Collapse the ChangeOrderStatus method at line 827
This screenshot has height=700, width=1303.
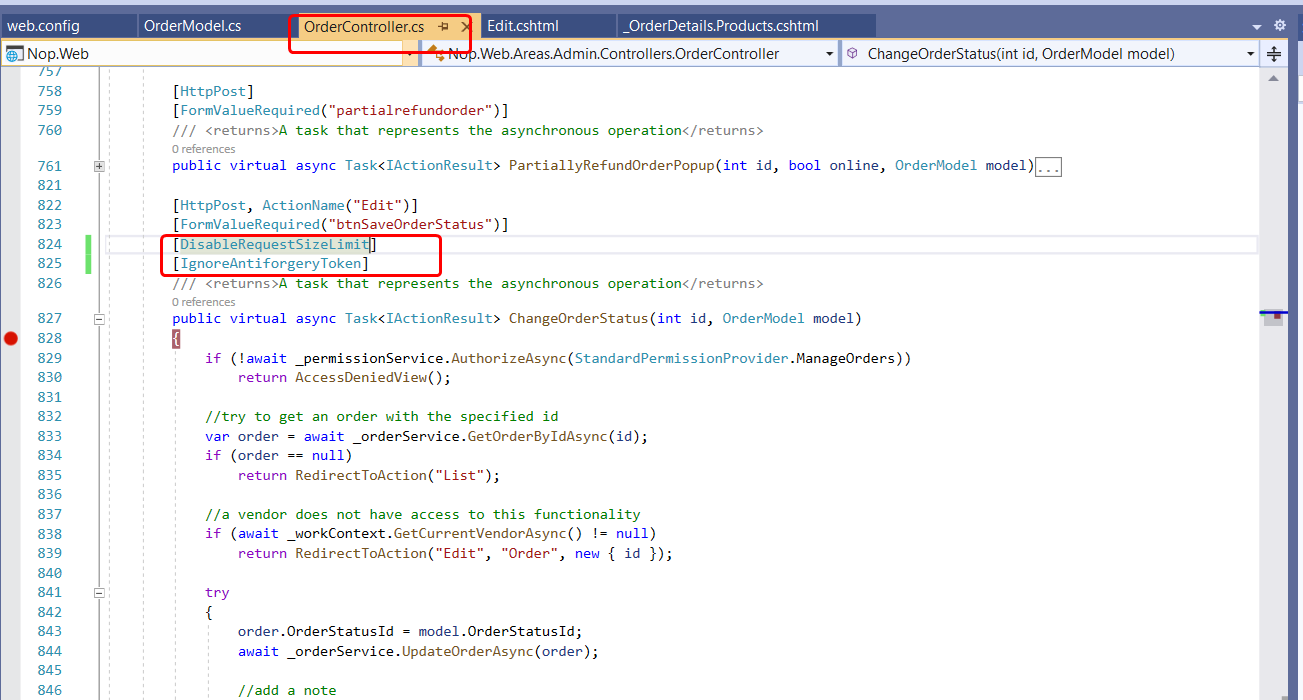pyautogui.click(x=98, y=318)
